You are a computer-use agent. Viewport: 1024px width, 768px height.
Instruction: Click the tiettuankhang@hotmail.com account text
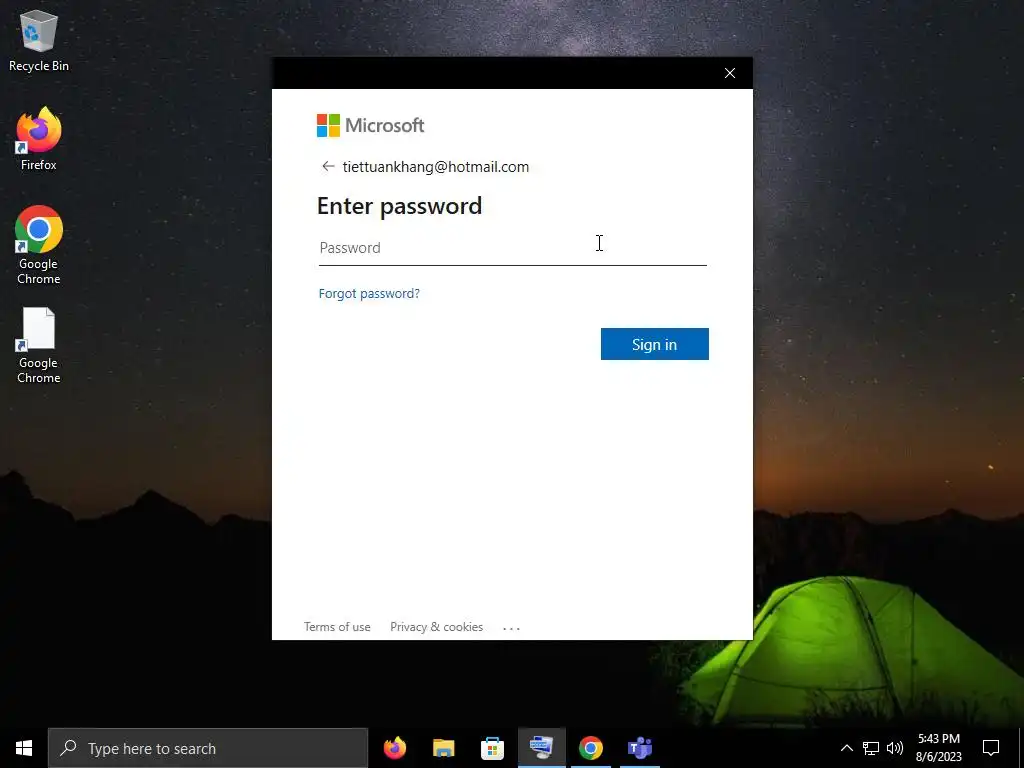pos(436,167)
